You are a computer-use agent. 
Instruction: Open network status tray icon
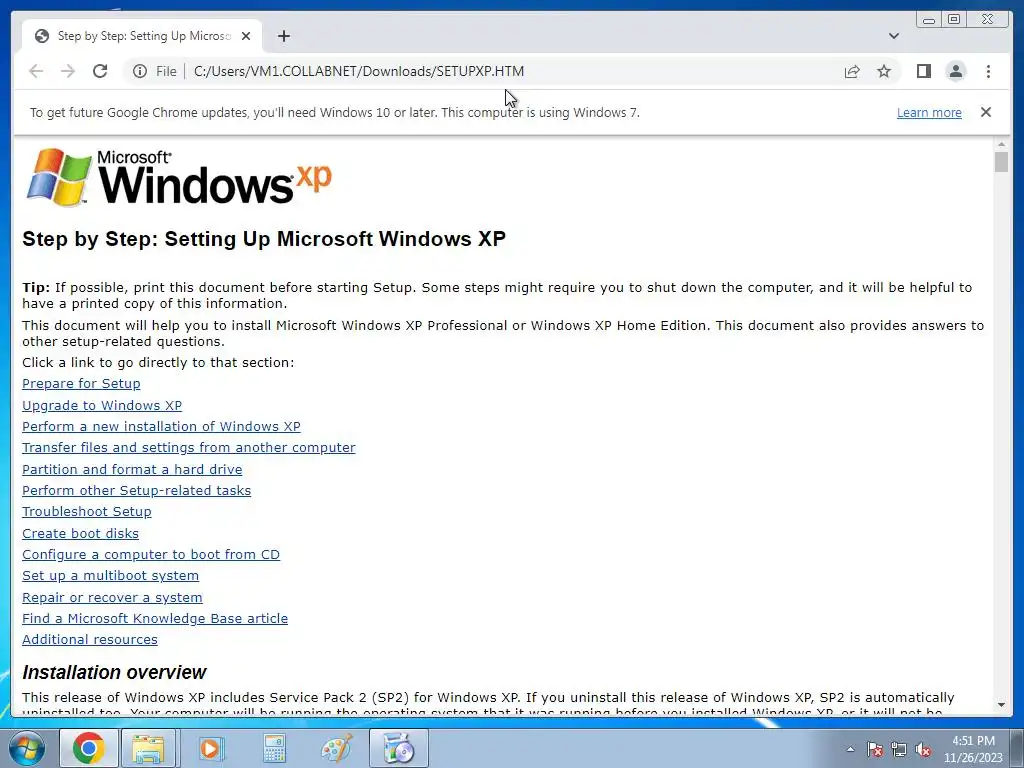click(899, 750)
